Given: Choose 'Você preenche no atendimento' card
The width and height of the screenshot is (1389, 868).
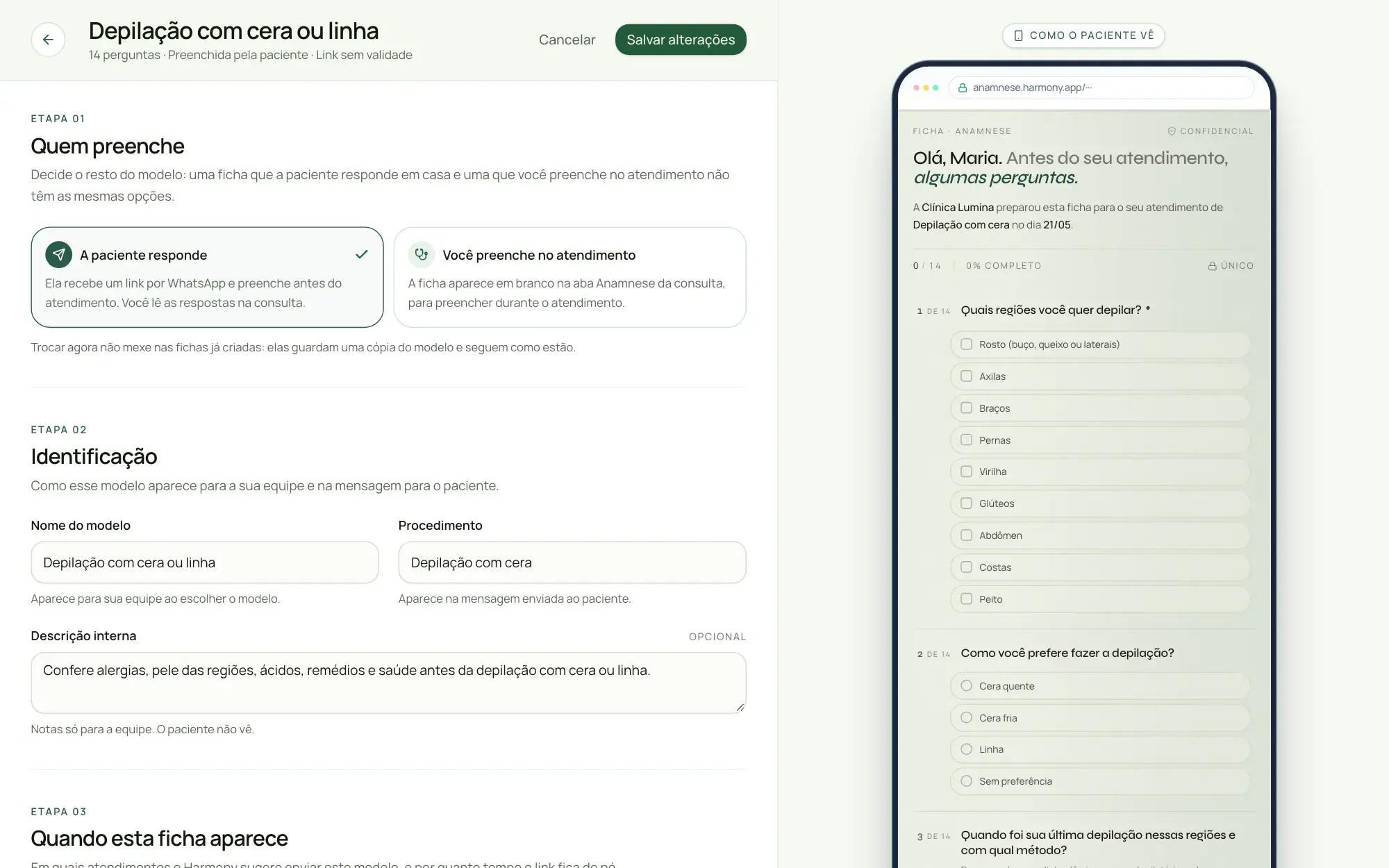Looking at the screenshot, I should 569,277.
